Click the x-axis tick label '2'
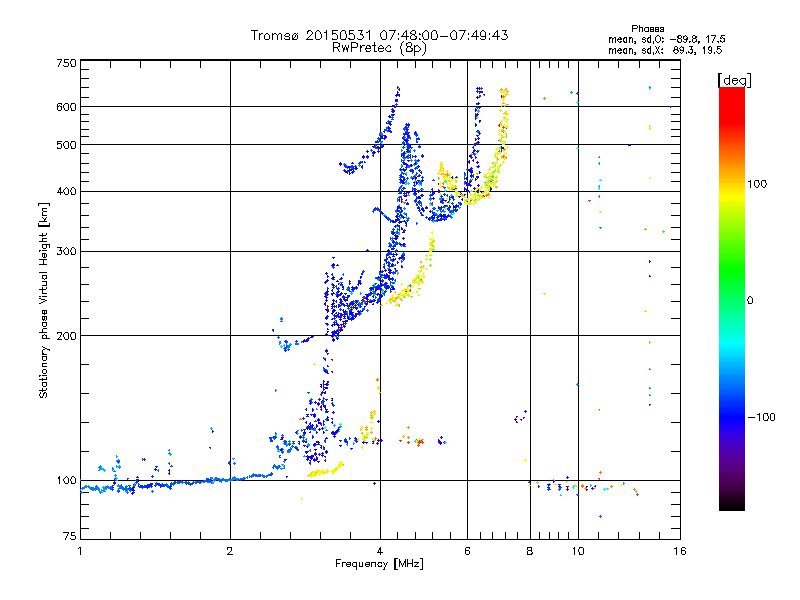 (230, 551)
